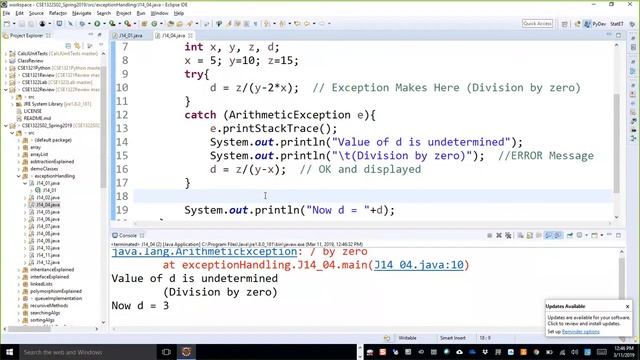Toggle Scroll Lock in Console toolbar
Viewport: 640px width, 360px height.
click(529, 236)
